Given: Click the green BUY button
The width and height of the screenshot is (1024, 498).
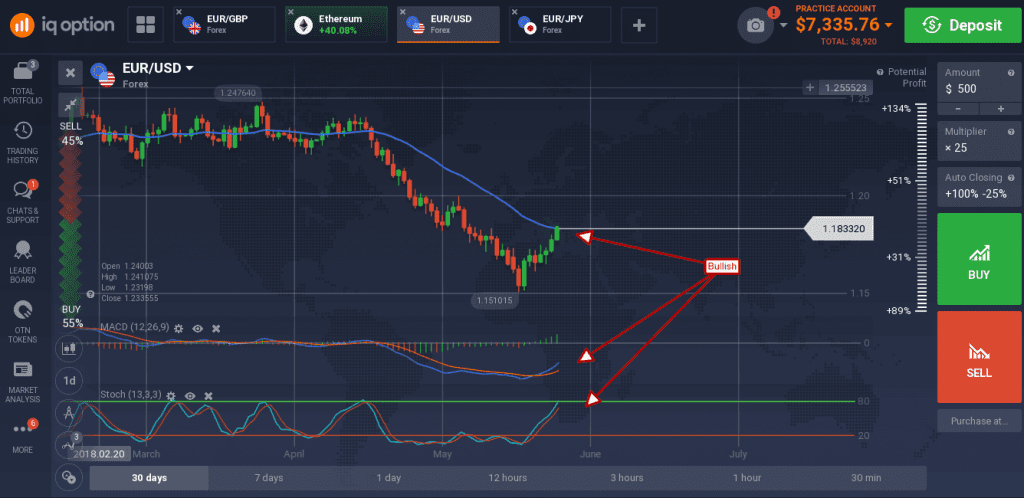Looking at the screenshot, I should (x=978, y=258).
